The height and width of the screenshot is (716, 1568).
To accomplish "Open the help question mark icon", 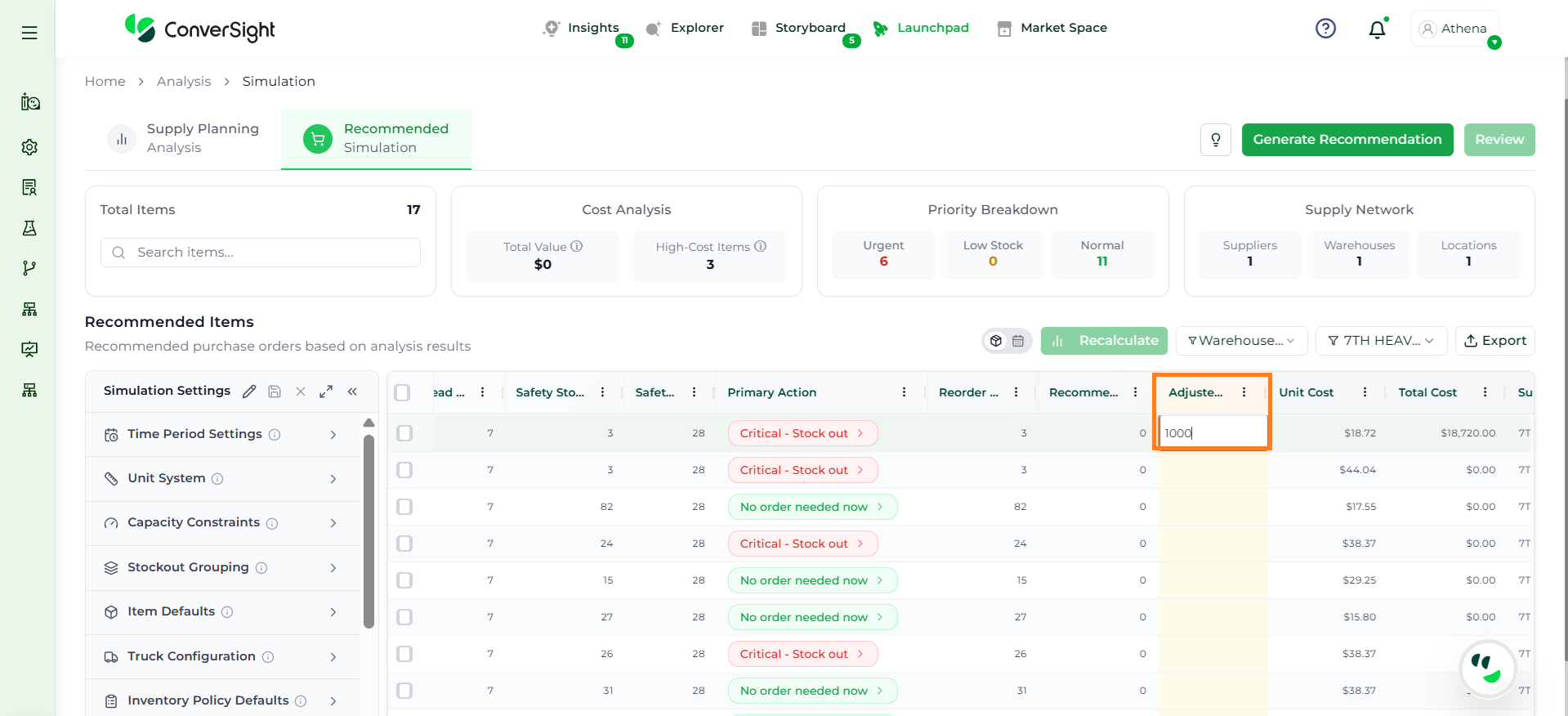I will click(1325, 29).
